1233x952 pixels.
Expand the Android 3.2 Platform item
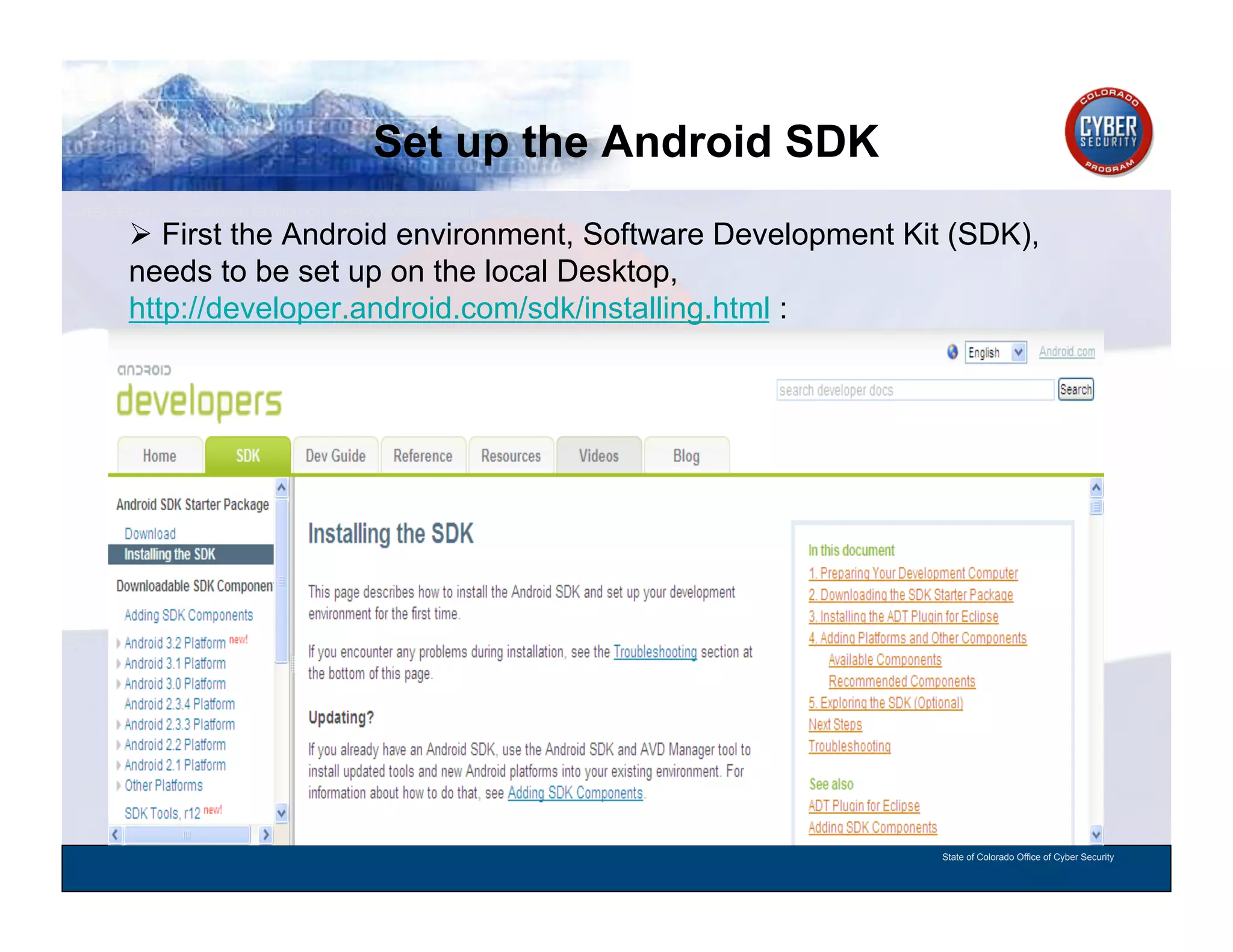tap(119, 643)
